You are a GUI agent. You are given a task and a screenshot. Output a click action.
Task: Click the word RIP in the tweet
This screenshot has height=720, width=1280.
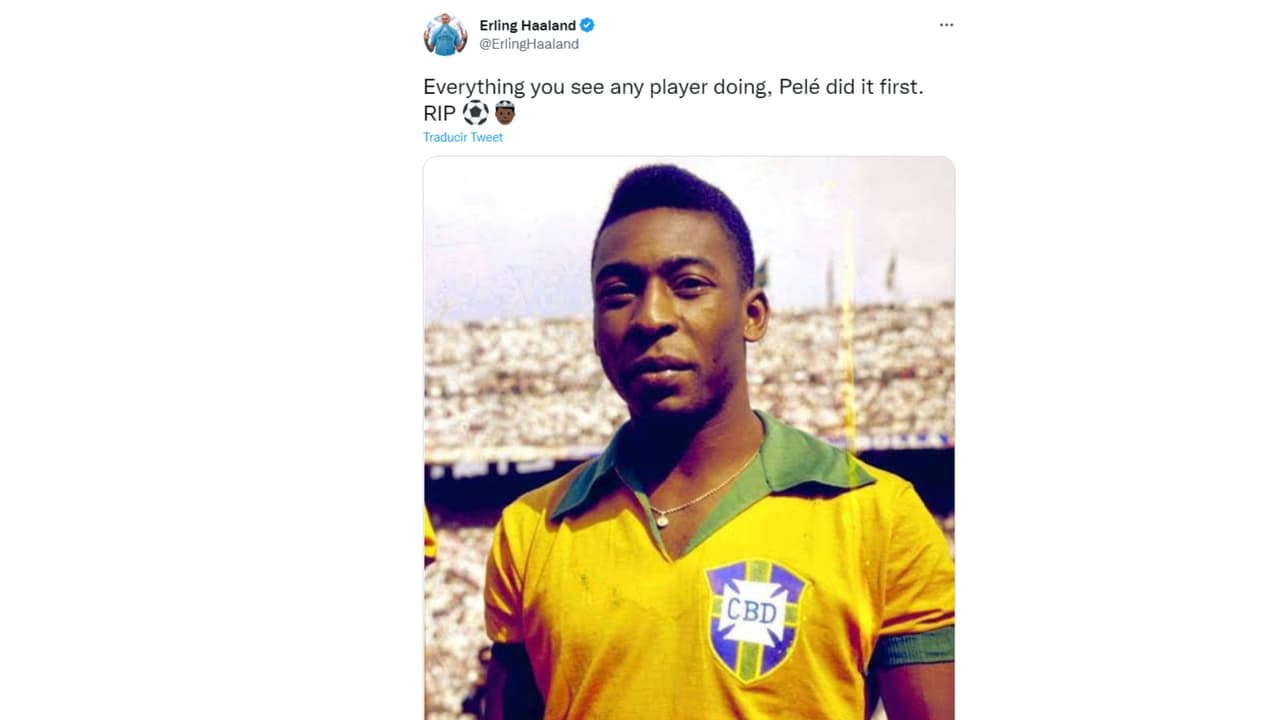[x=439, y=113]
